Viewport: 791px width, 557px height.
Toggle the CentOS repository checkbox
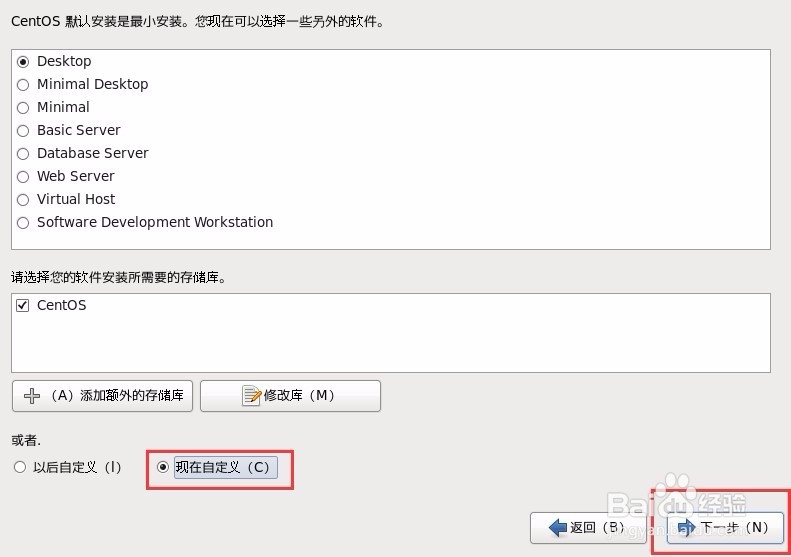23,305
